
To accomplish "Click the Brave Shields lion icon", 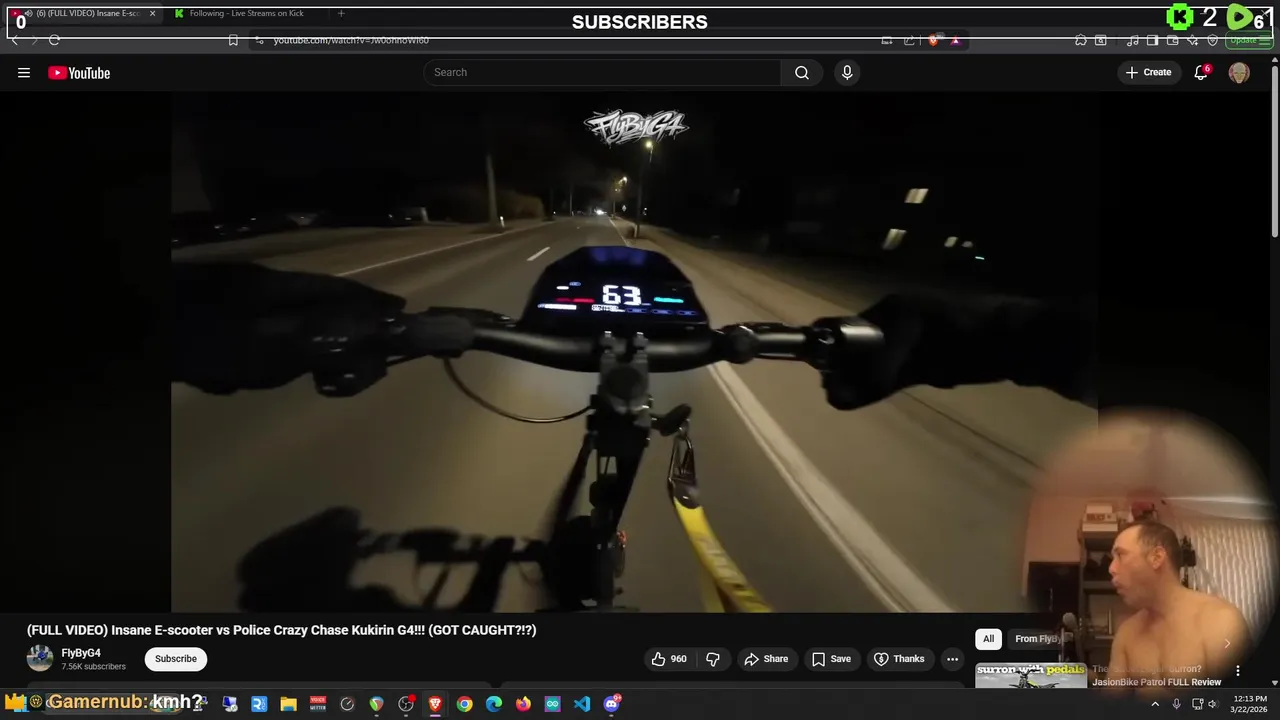I will [933, 40].
